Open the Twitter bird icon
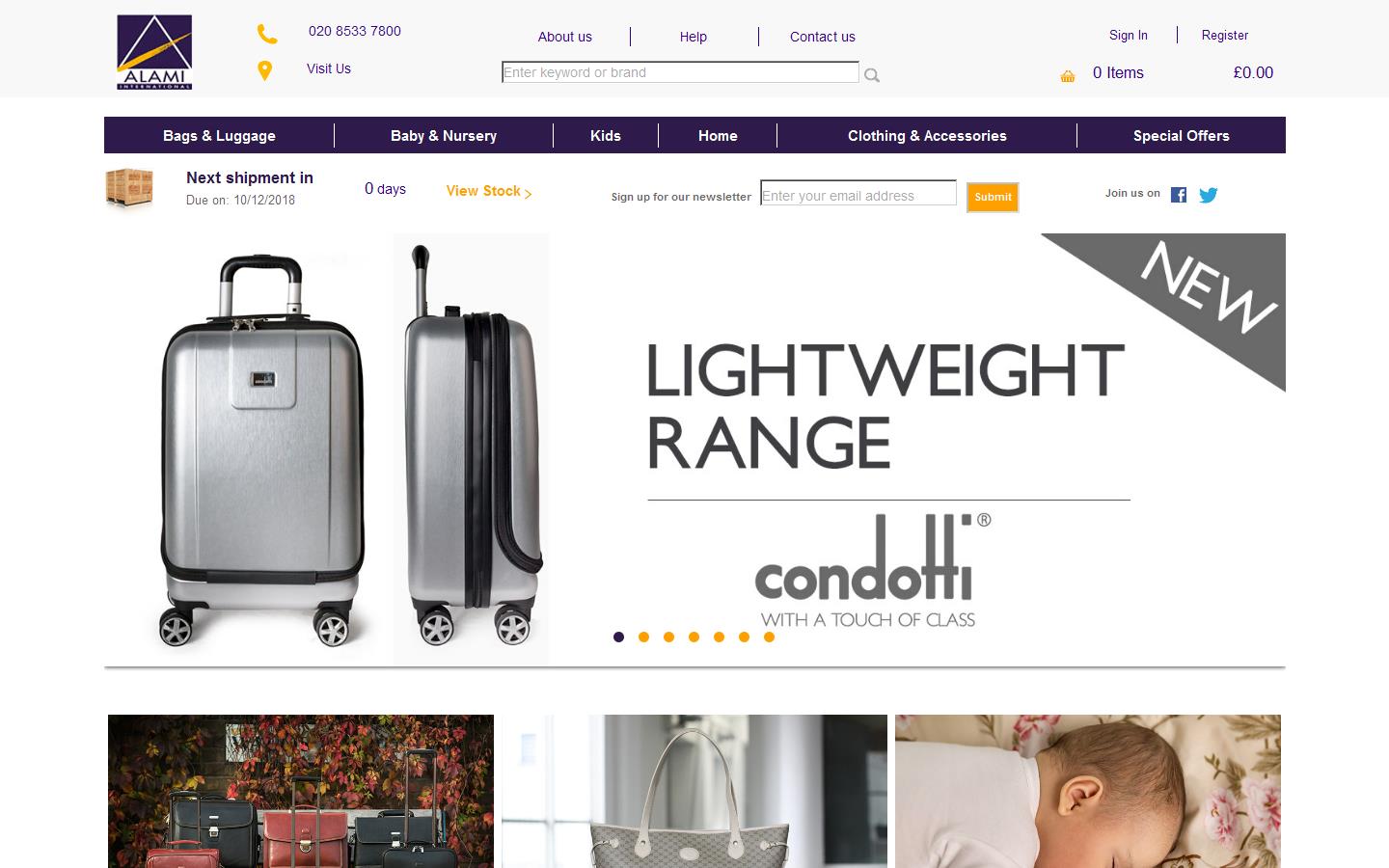1389x868 pixels. pyautogui.click(x=1209, y=195)
